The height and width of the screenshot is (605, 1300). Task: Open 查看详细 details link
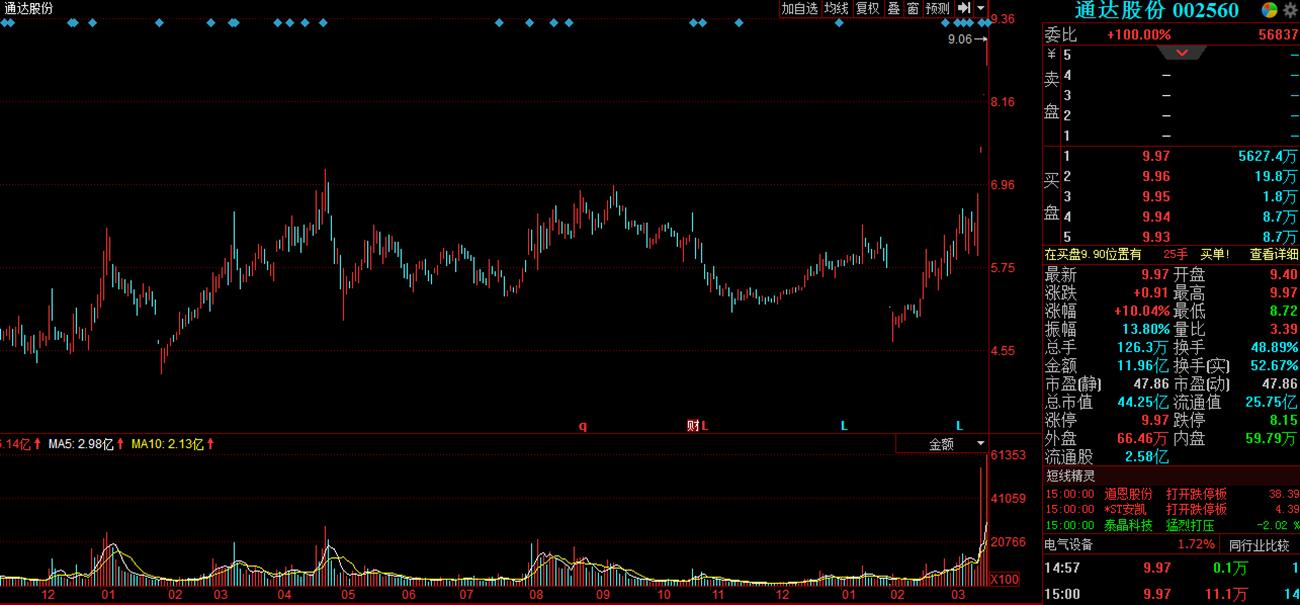(x=1273, y=254)
